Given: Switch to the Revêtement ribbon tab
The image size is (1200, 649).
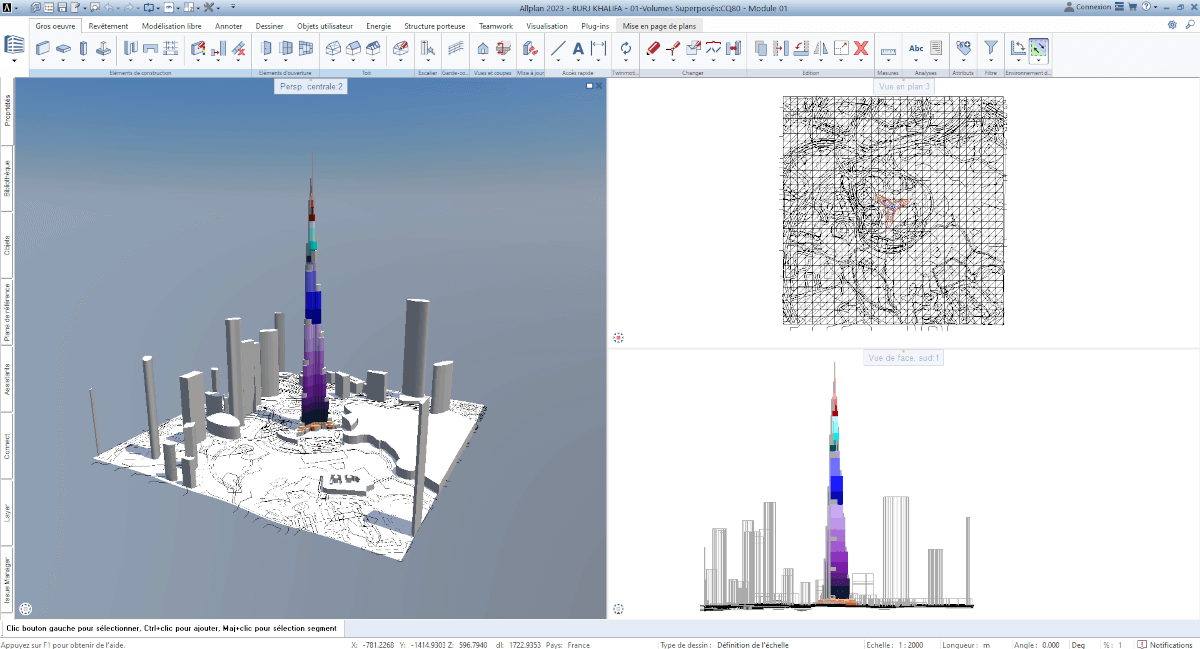Looking at the screenshot, I should point(109,26).
